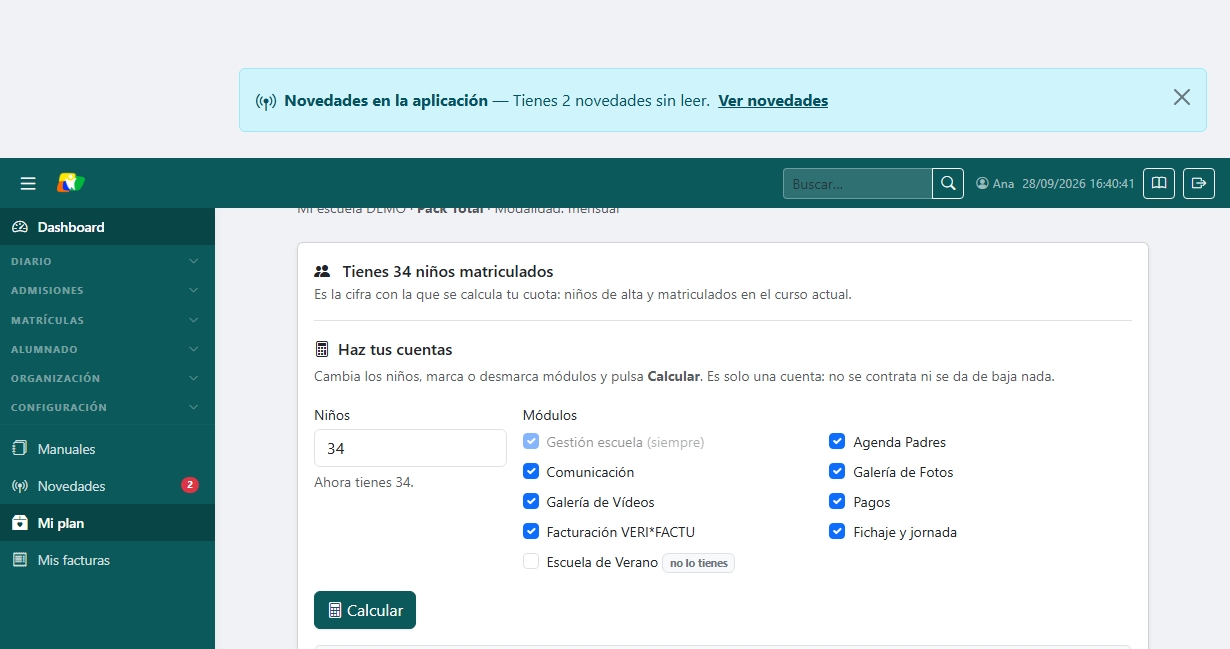Enable the Escuela de Verano module
Viewport: 1230px width, 649px height.
(531, 561)
